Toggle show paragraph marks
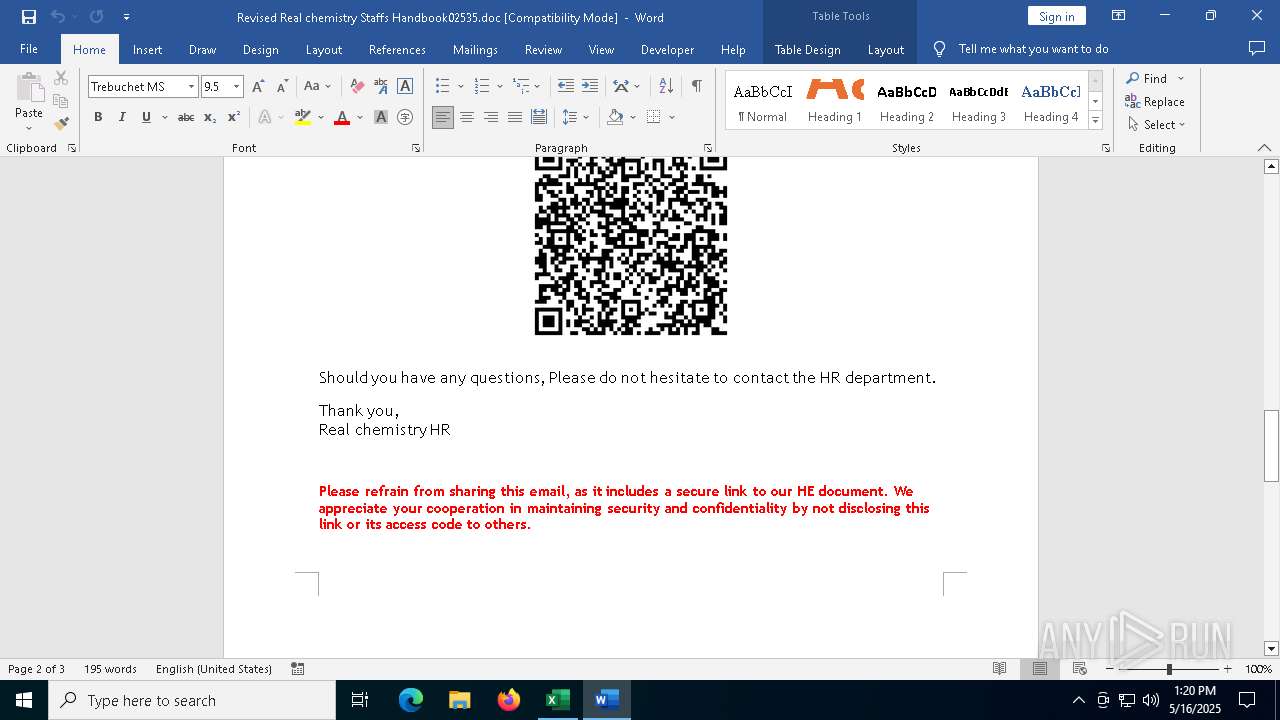 pos(696,87)
